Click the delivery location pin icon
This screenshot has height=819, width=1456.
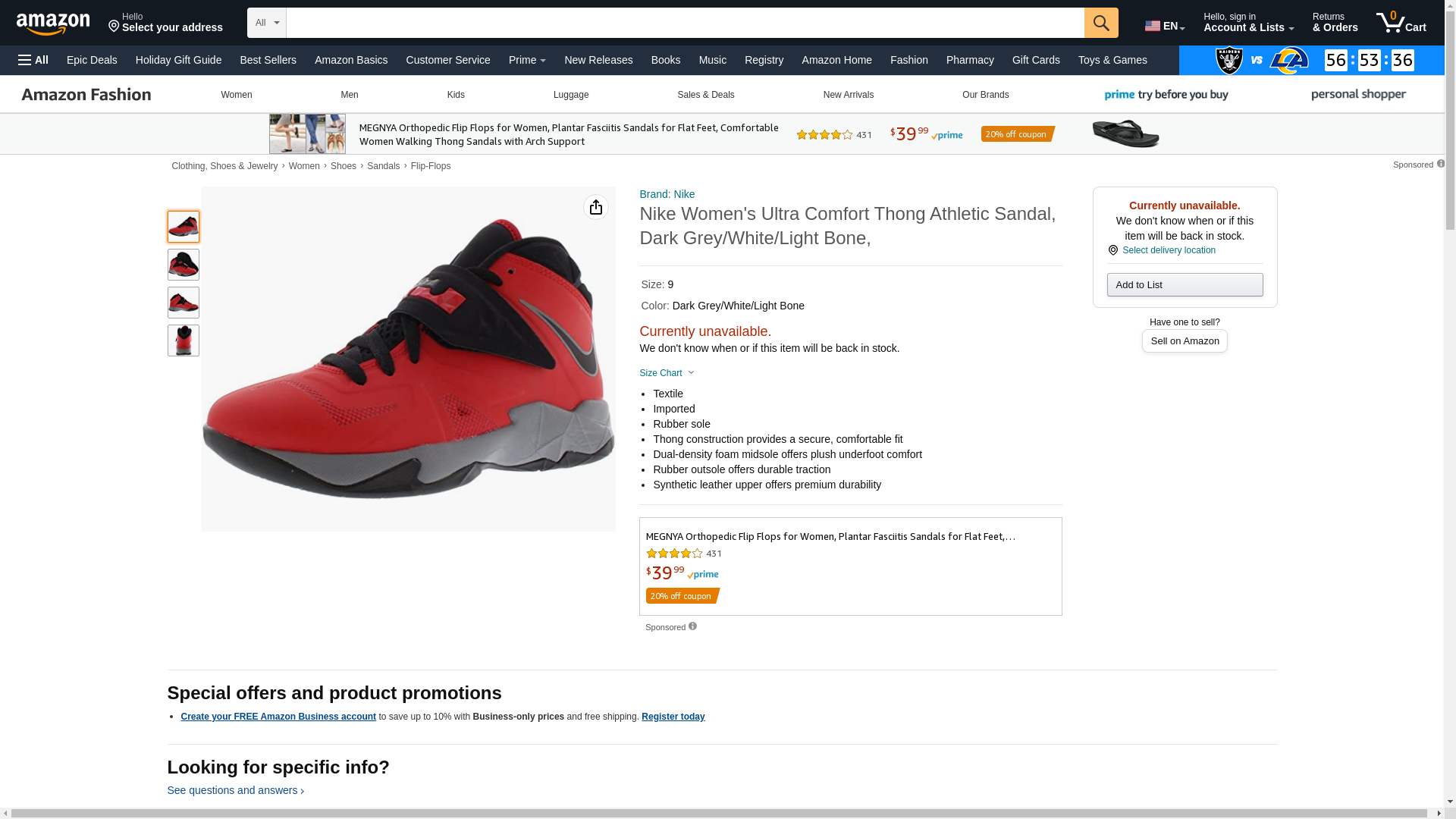pyautogui.click(x=1113, y=250)
